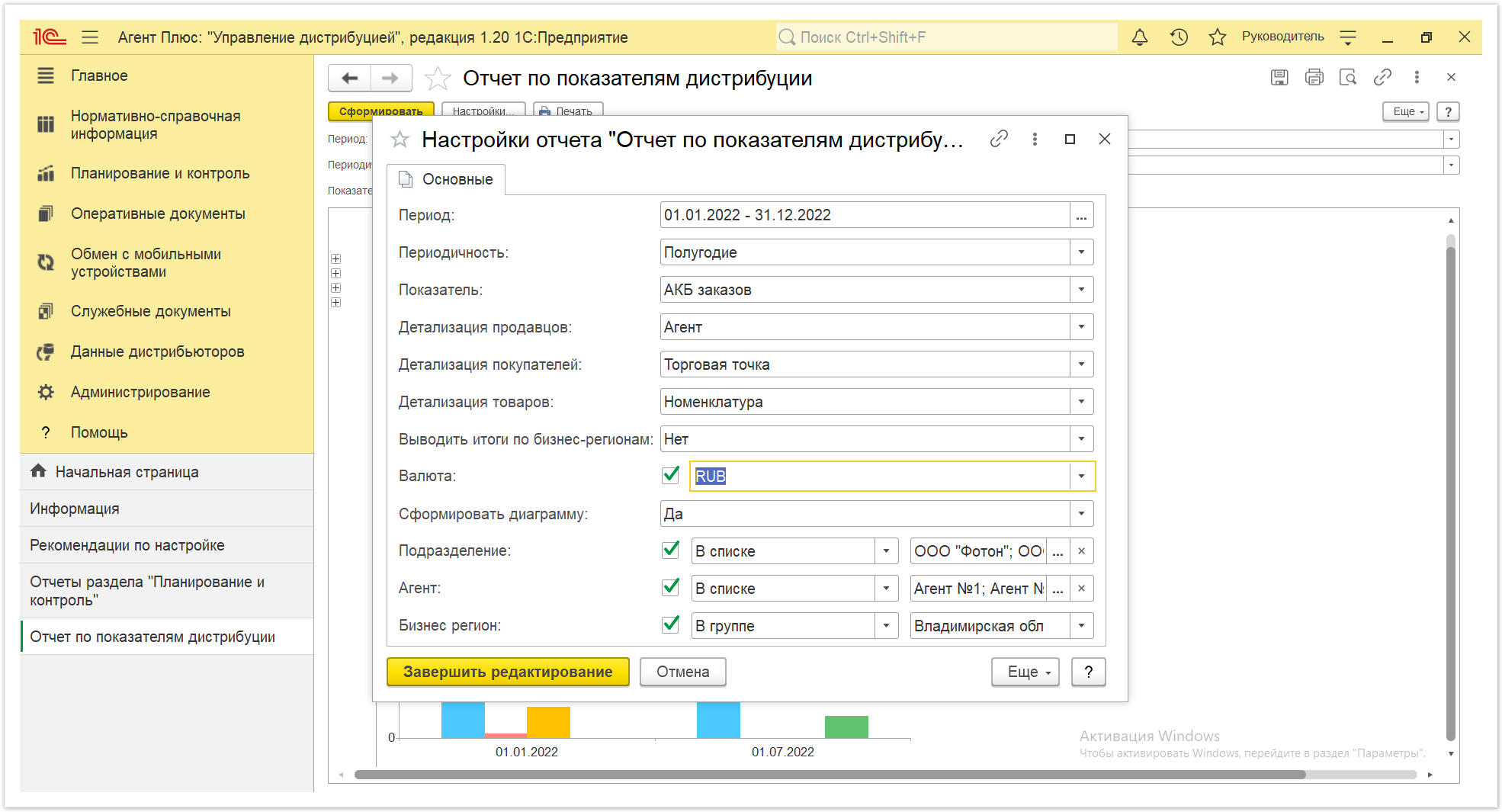Open help question button in dialog
Viewport: 1502px width, 812px height.
coord(1089,672)
